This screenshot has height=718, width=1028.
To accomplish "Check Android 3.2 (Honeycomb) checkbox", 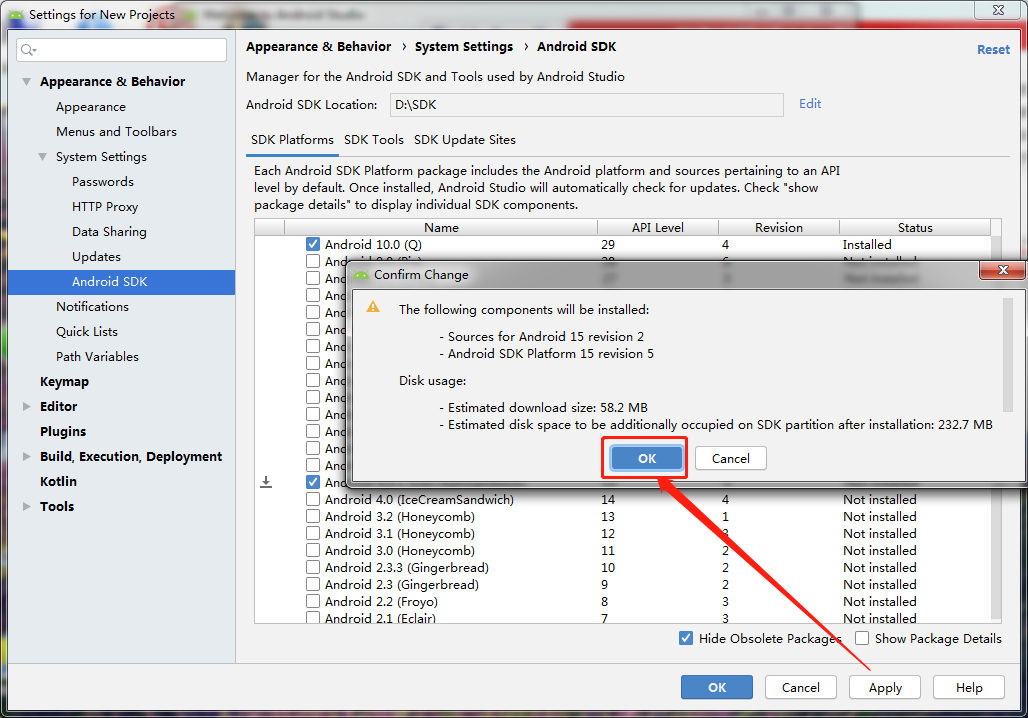I will 313,516.
